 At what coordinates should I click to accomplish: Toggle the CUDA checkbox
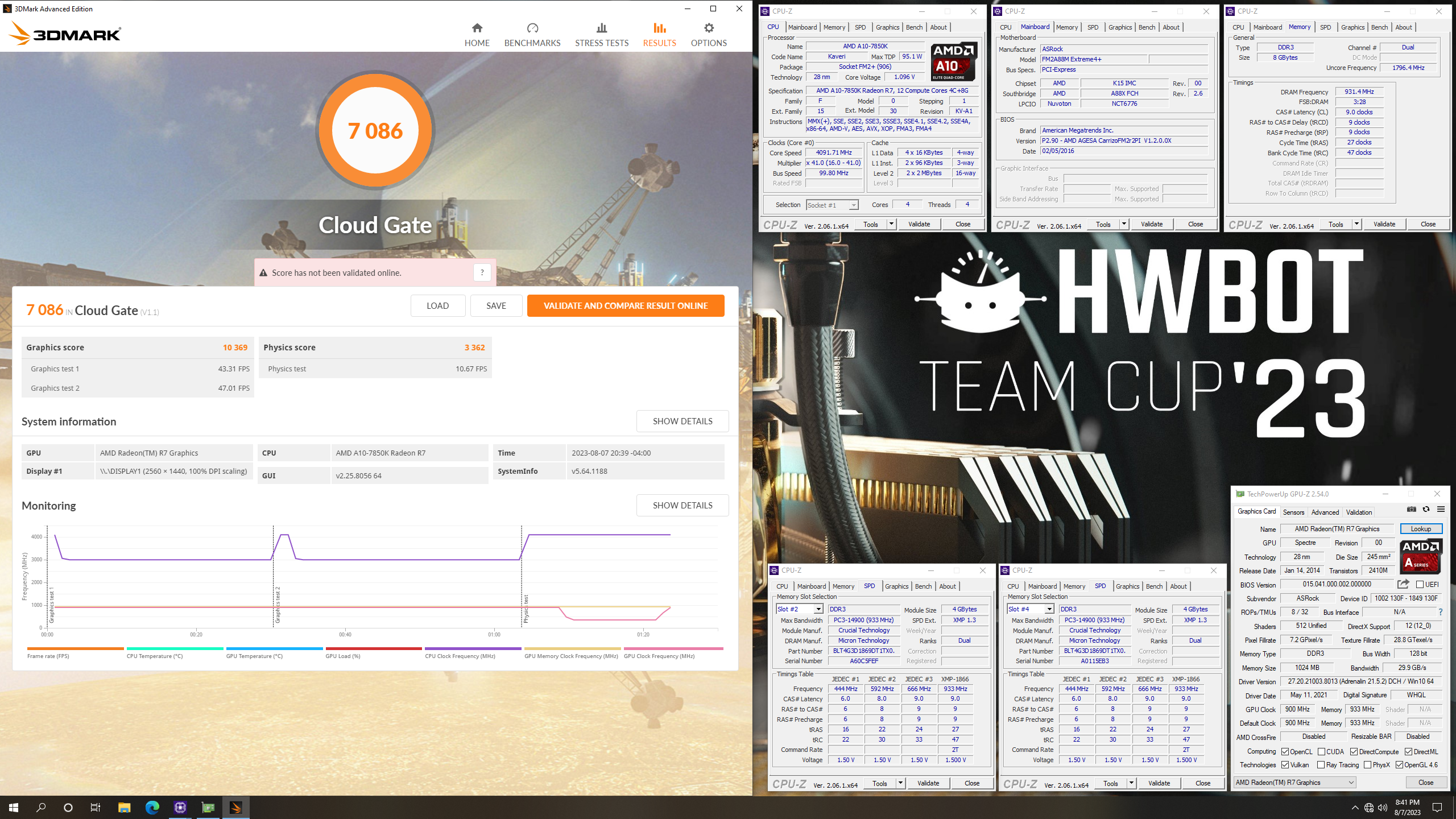pos(1321,751)
